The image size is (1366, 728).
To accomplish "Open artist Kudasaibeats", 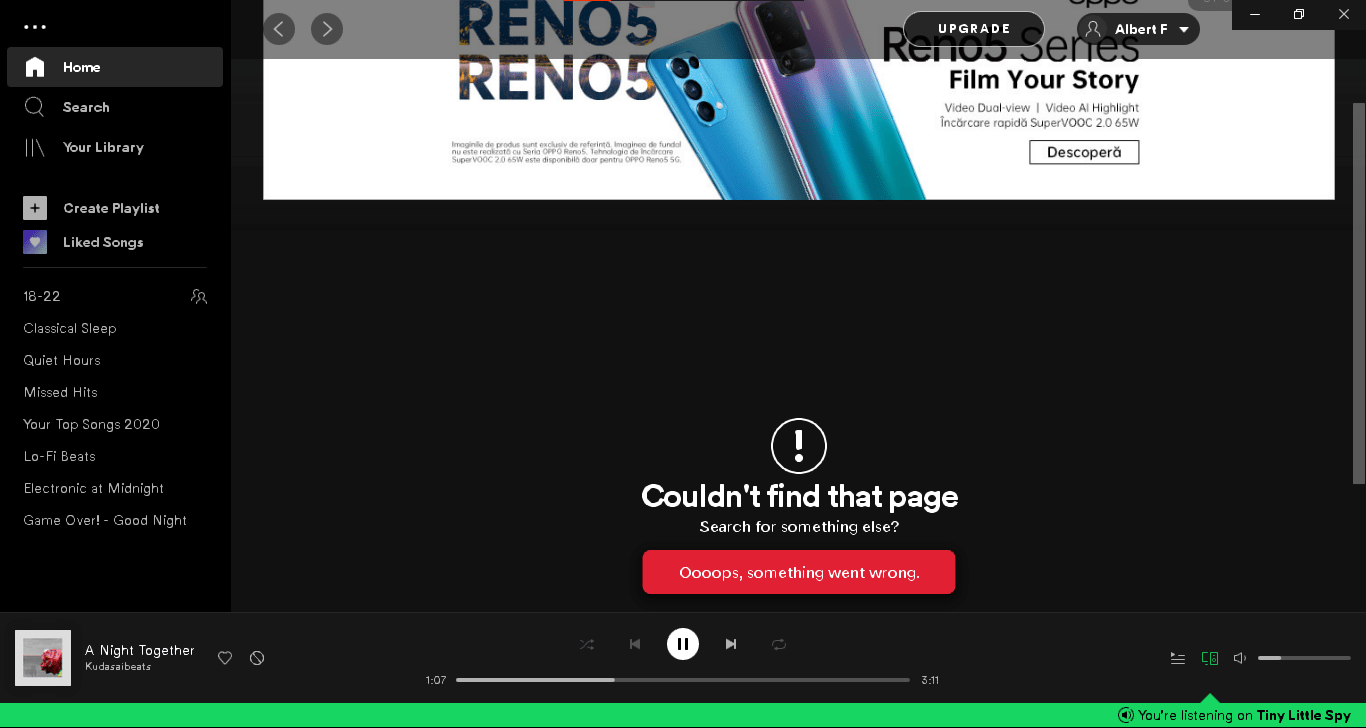I will [x=118, y=667].
